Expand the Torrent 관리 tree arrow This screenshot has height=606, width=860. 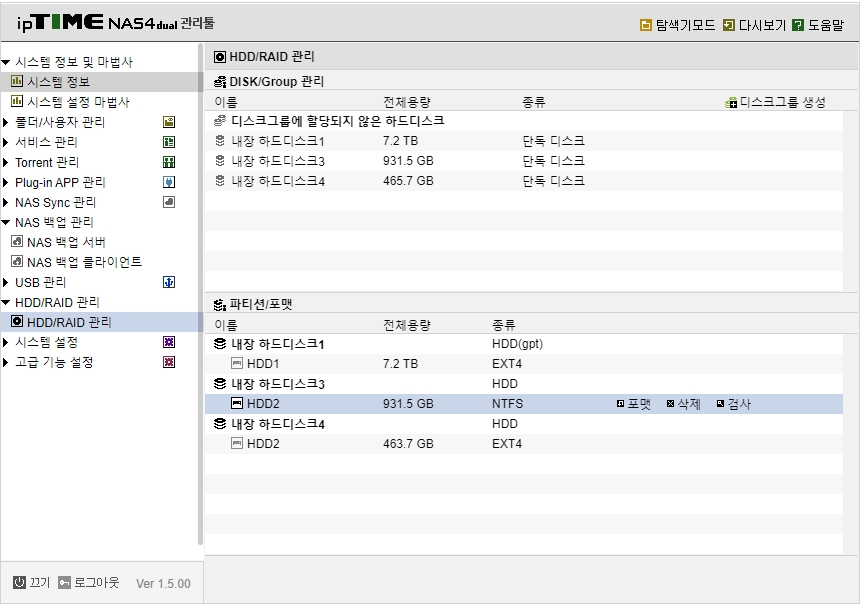pos(5,162)
